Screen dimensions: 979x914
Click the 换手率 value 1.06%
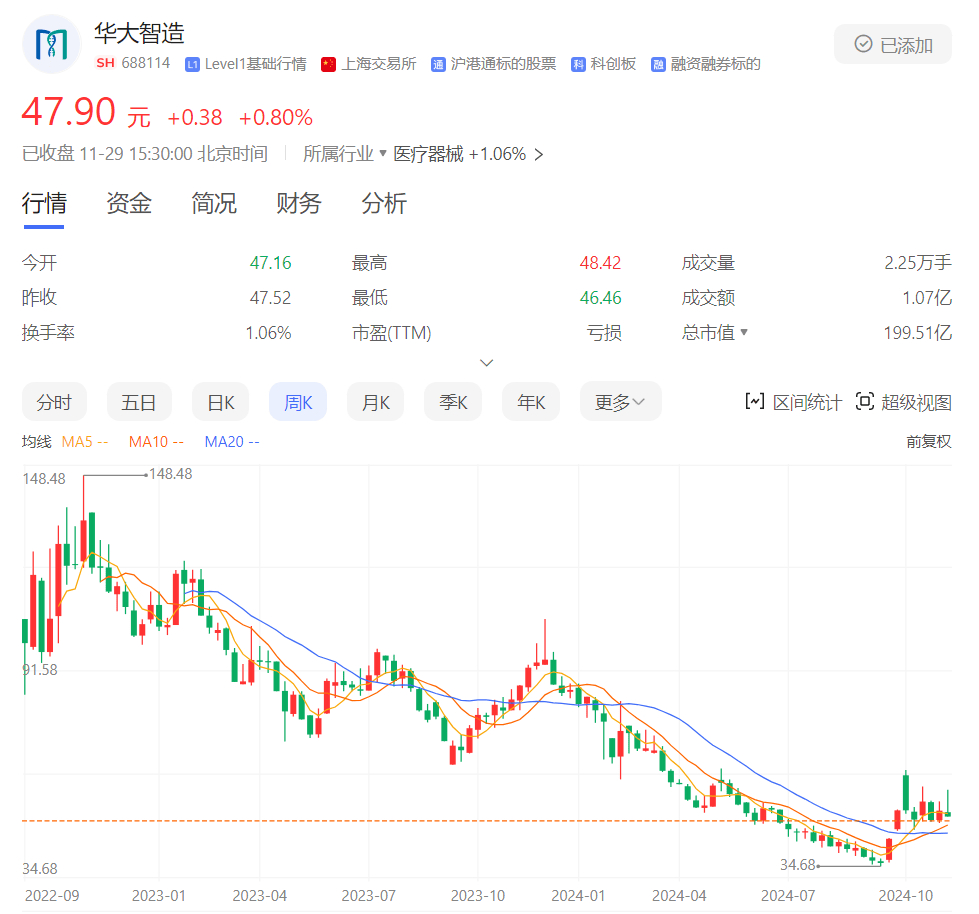coord(268,333)
